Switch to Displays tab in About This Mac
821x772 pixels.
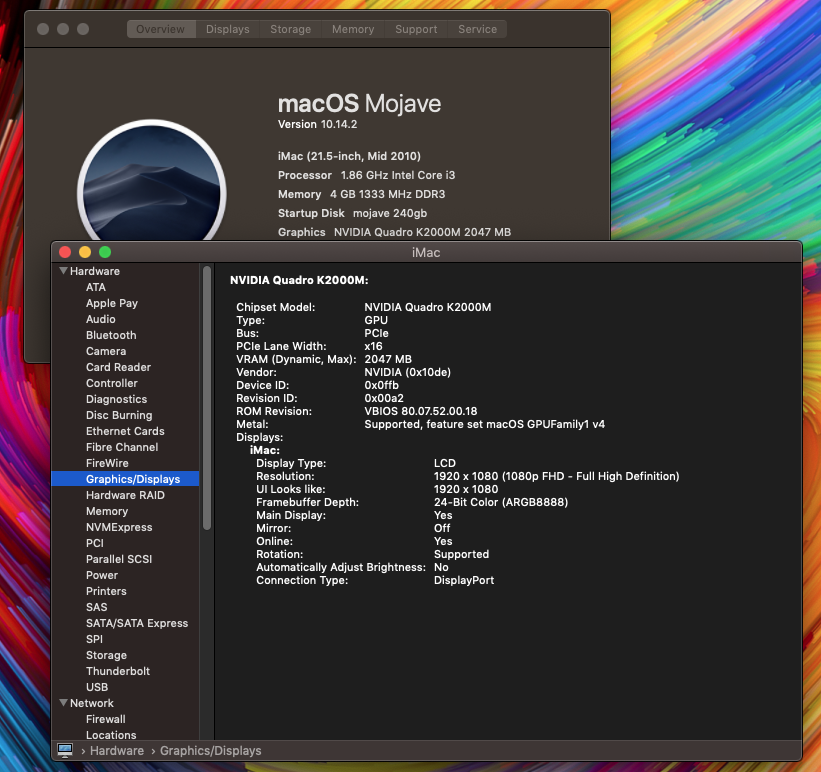[227, 29]
